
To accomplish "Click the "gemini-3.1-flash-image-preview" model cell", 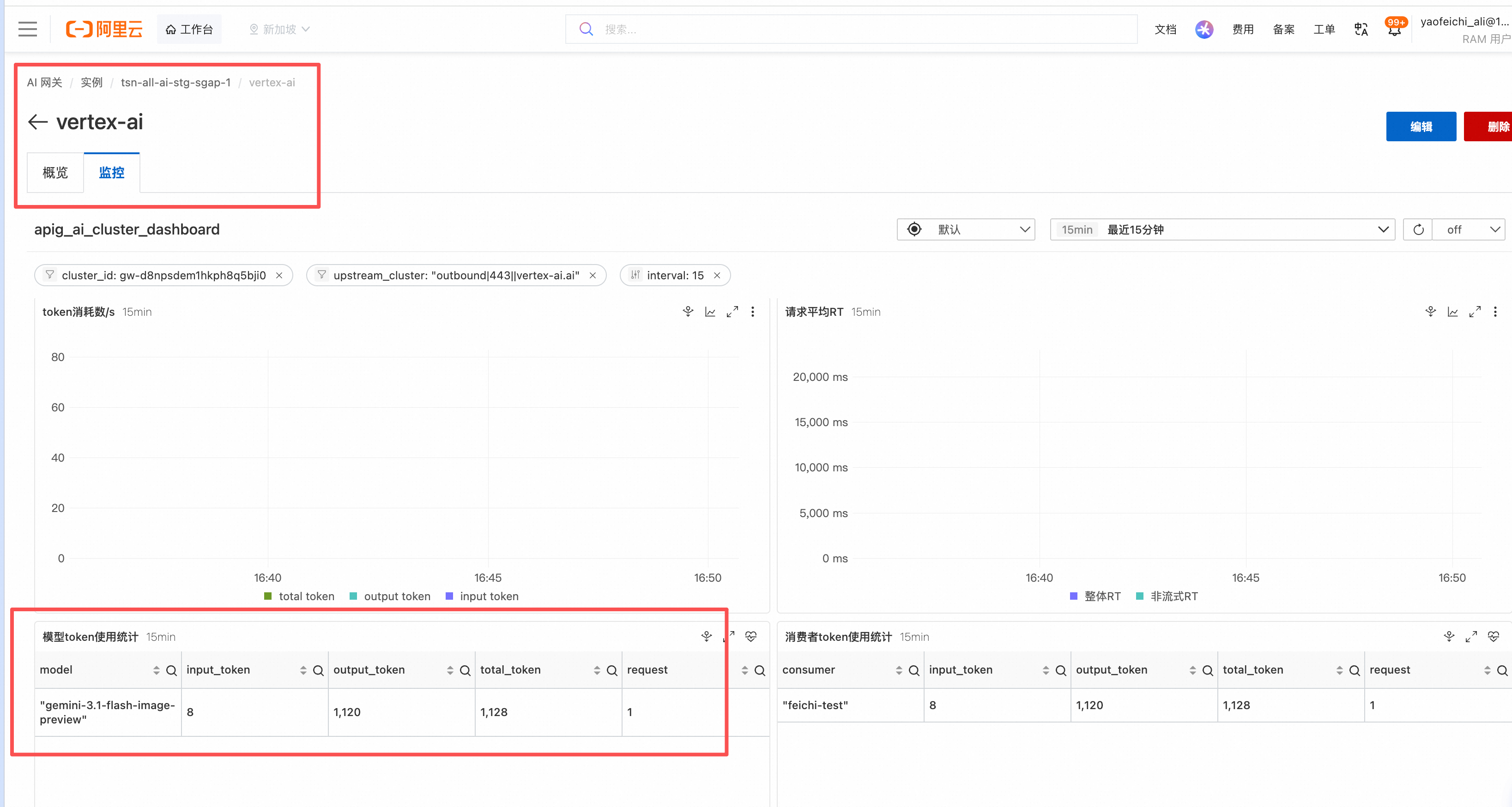I will [108, 712].
